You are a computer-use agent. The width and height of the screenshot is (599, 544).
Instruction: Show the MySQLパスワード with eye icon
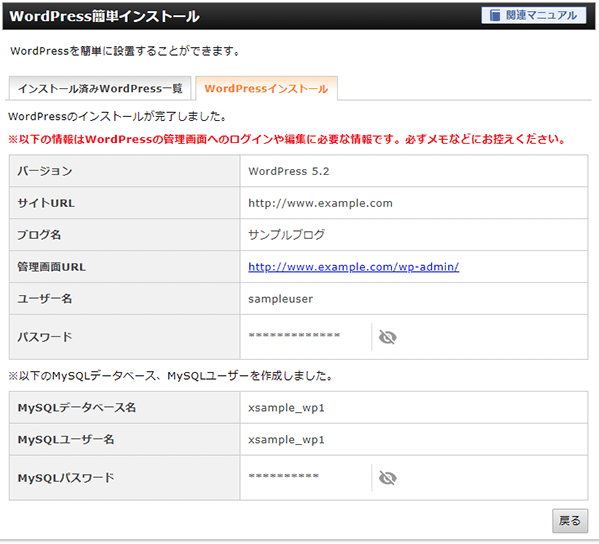pyautogui.click(x=387, y=478)
